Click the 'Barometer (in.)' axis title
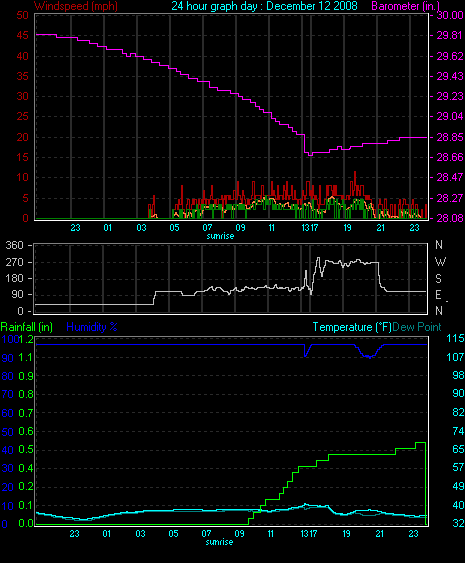This screenshot has width=465, height=563. click(x=405, y=6)
